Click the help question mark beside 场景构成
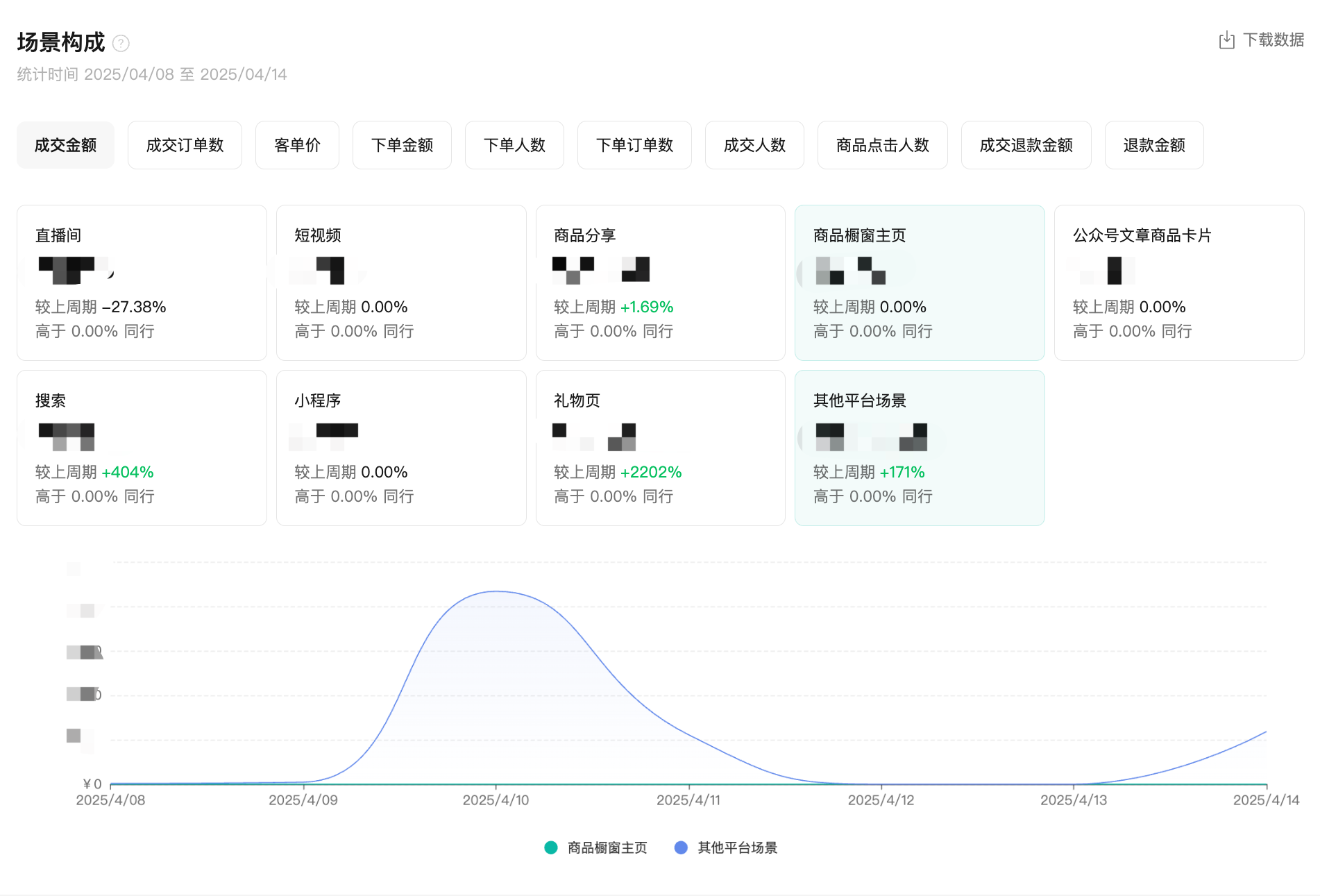This screenshot has width=1320, height=896. click(121, 44)
